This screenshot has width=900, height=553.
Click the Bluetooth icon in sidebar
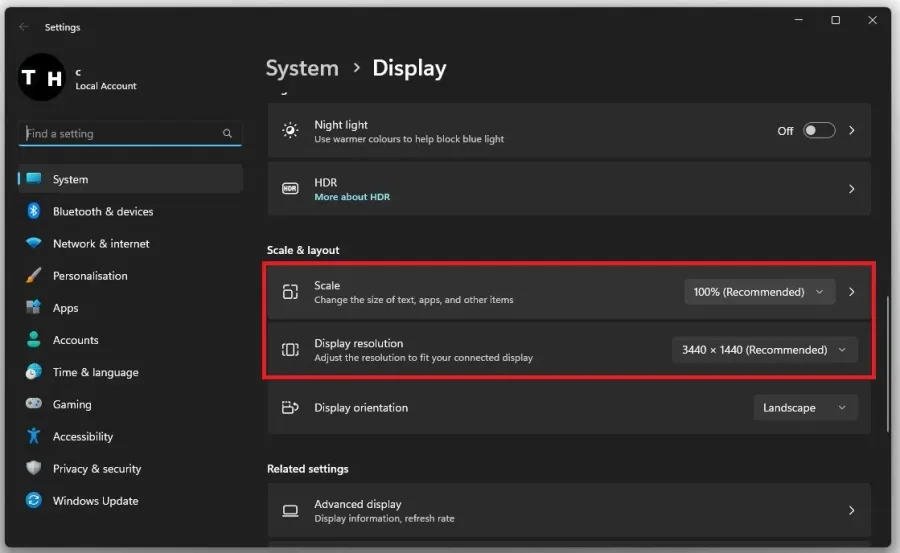tap(33, 211)
